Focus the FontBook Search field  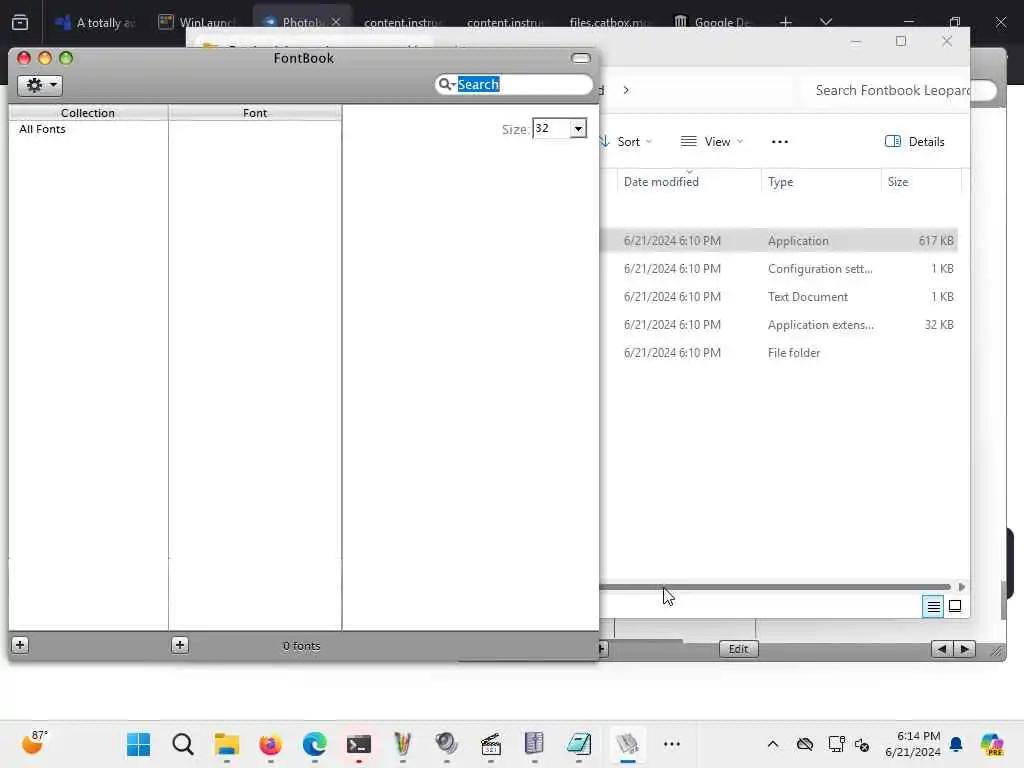point(513,84)
